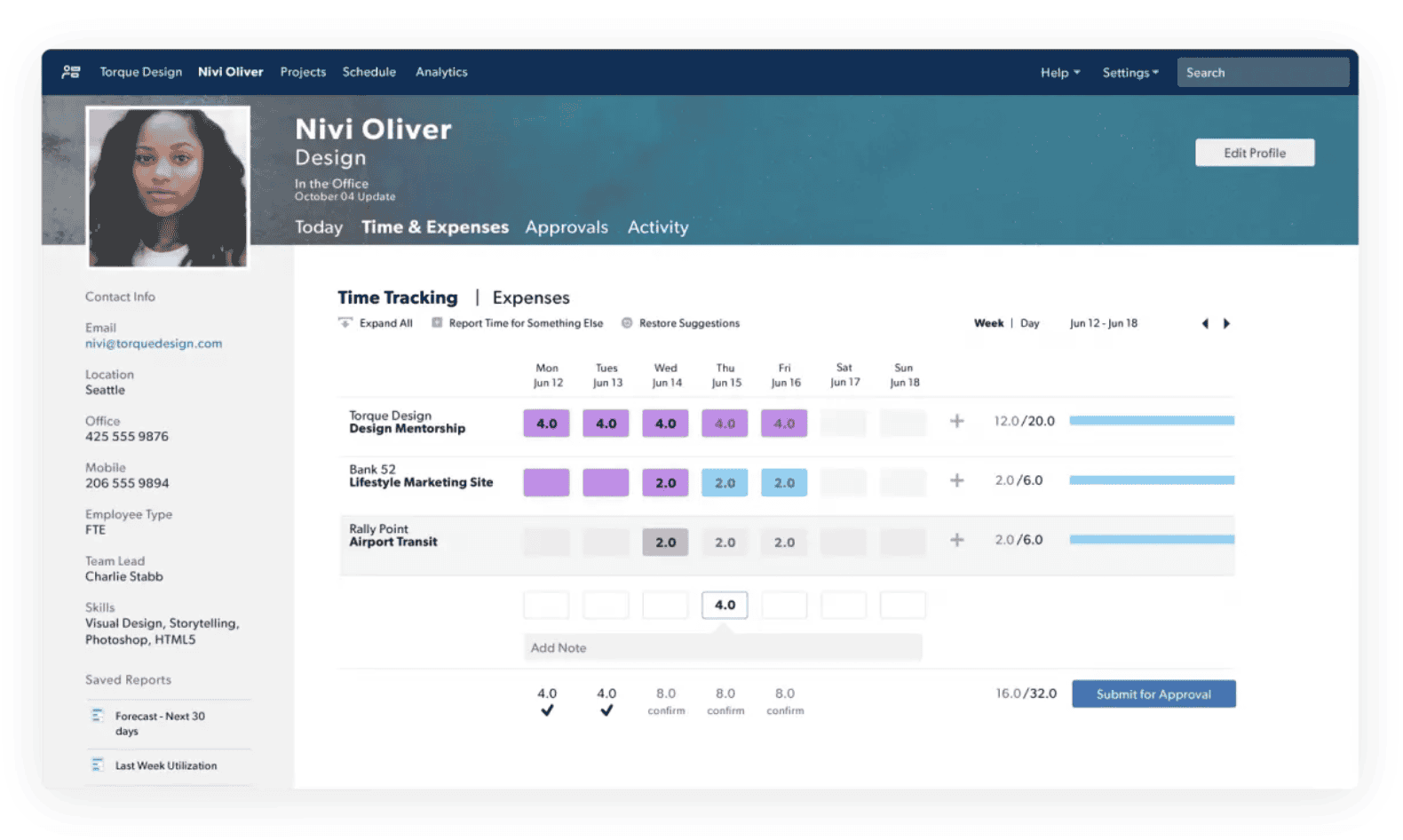Image resolution: width=1403 pixels, height=840 pixels.
Task: Open the Expenses tab
Action: (531, 297)
